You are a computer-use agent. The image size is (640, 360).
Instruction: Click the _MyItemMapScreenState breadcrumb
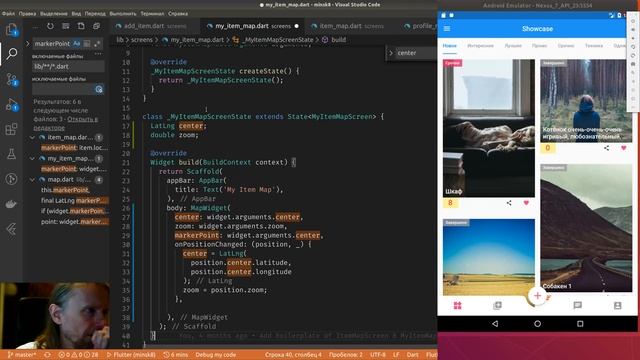point(278,40)
